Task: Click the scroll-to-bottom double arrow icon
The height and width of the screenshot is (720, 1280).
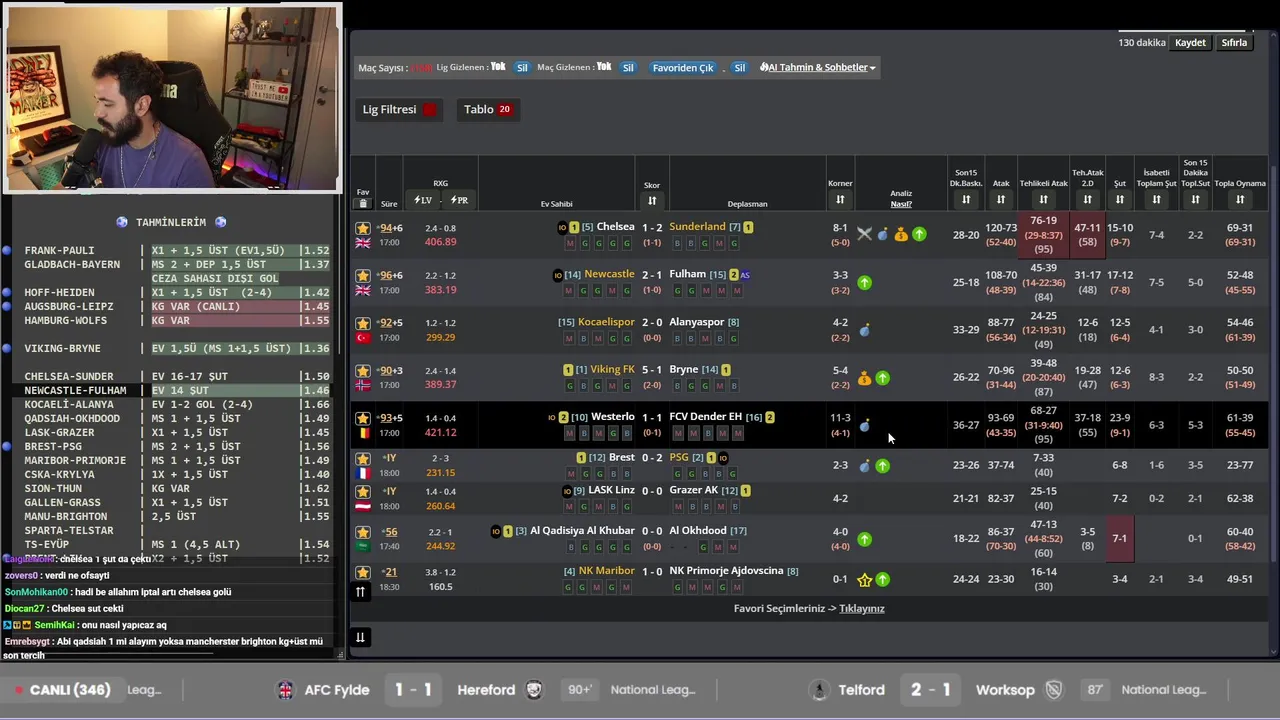Action: tap(360, 637)
